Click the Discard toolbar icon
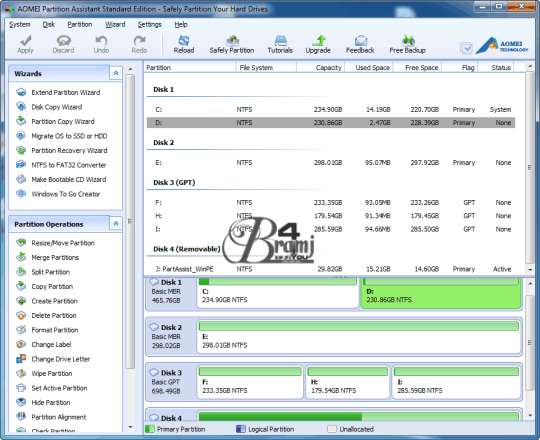This screenshot has width=540, height=440. pyautogui.click(x=63, y=44)
